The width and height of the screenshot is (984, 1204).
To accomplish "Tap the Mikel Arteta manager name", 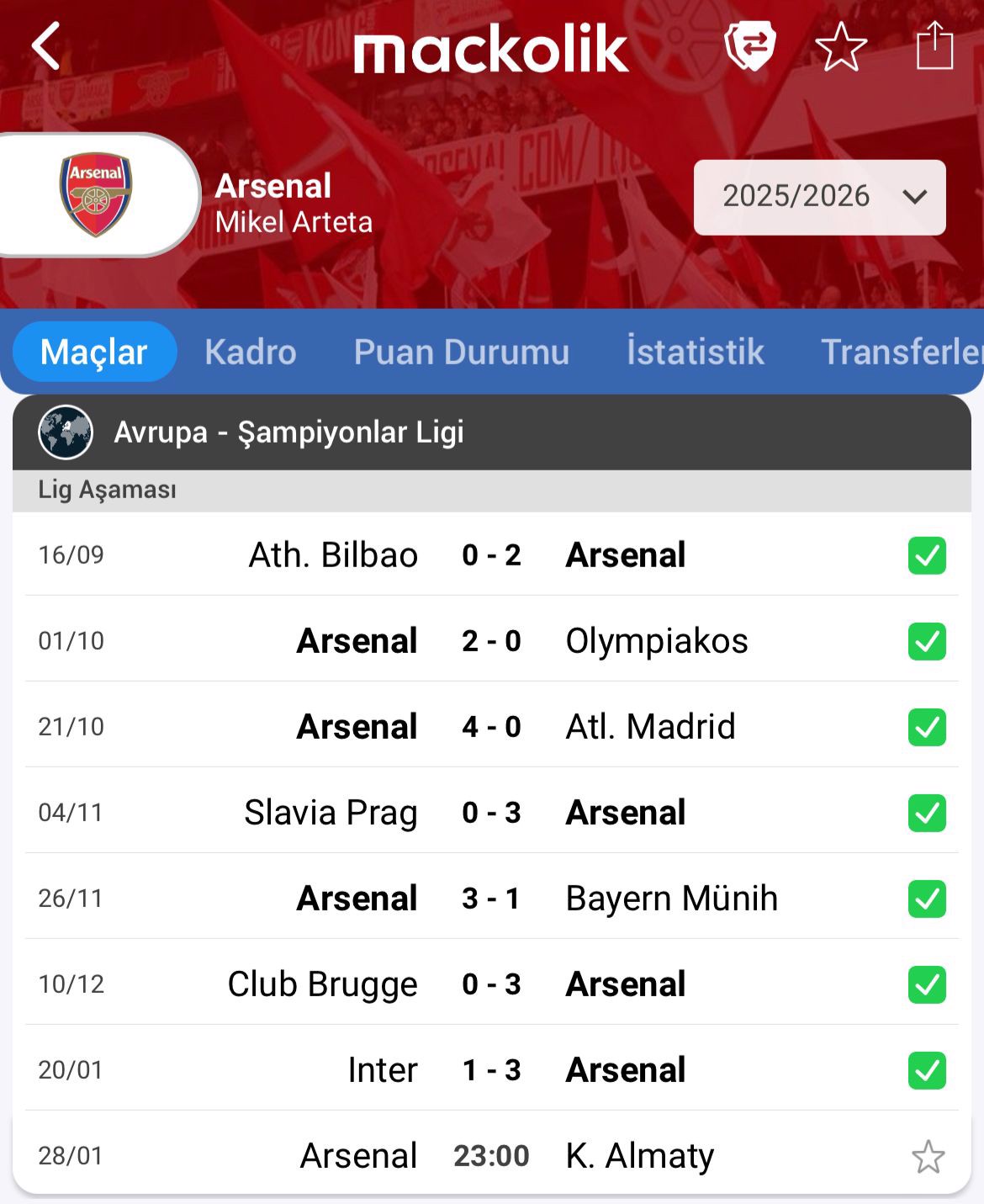I will coord(294,222).
